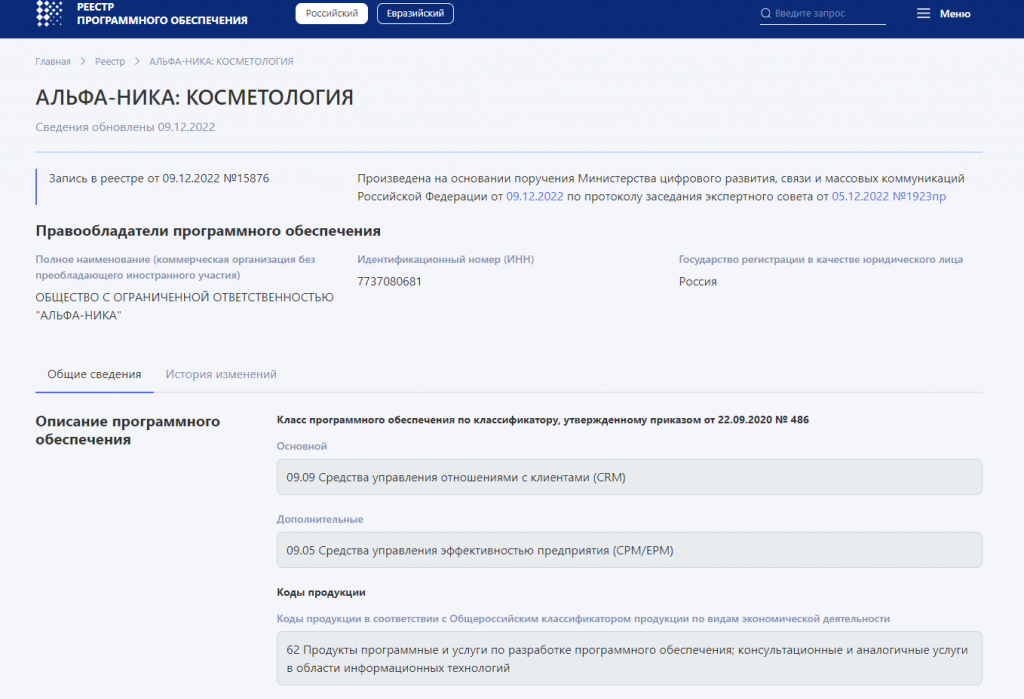
Task: Select the Общие сведения tab
Action: coord(94,374)
